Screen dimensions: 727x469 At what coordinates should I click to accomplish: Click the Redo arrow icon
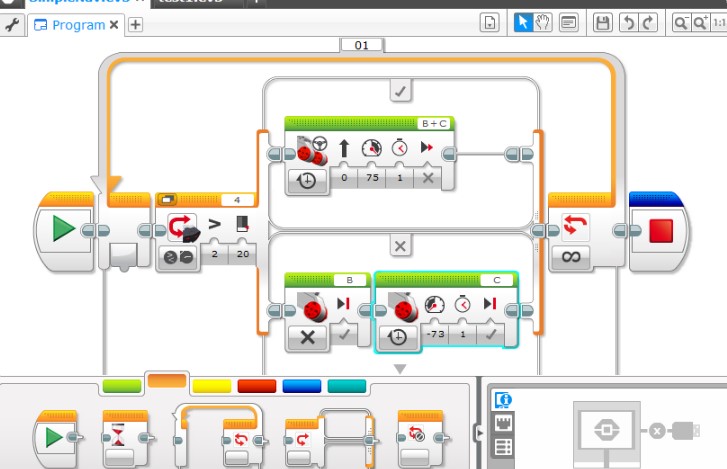[649, 24]
